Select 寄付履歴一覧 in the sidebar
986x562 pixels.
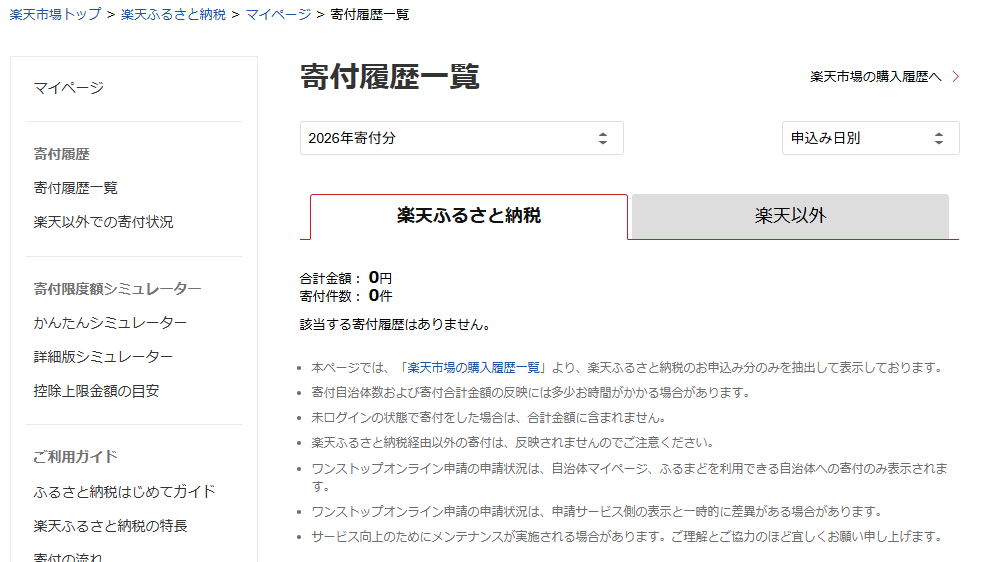[76, 188]
